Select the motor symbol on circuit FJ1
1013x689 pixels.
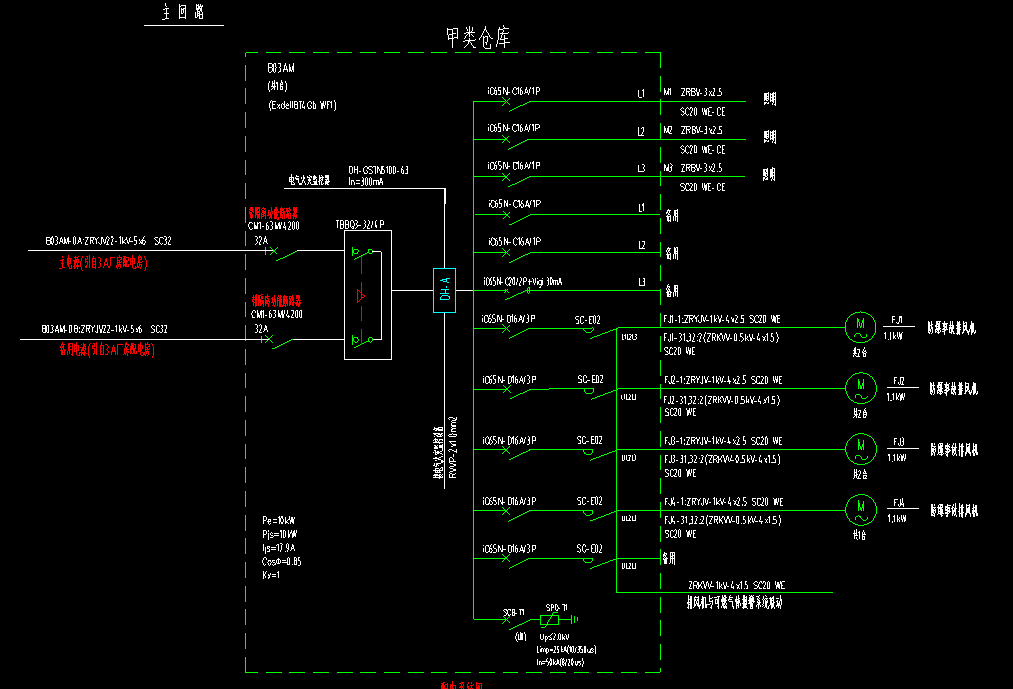point(860,328)
